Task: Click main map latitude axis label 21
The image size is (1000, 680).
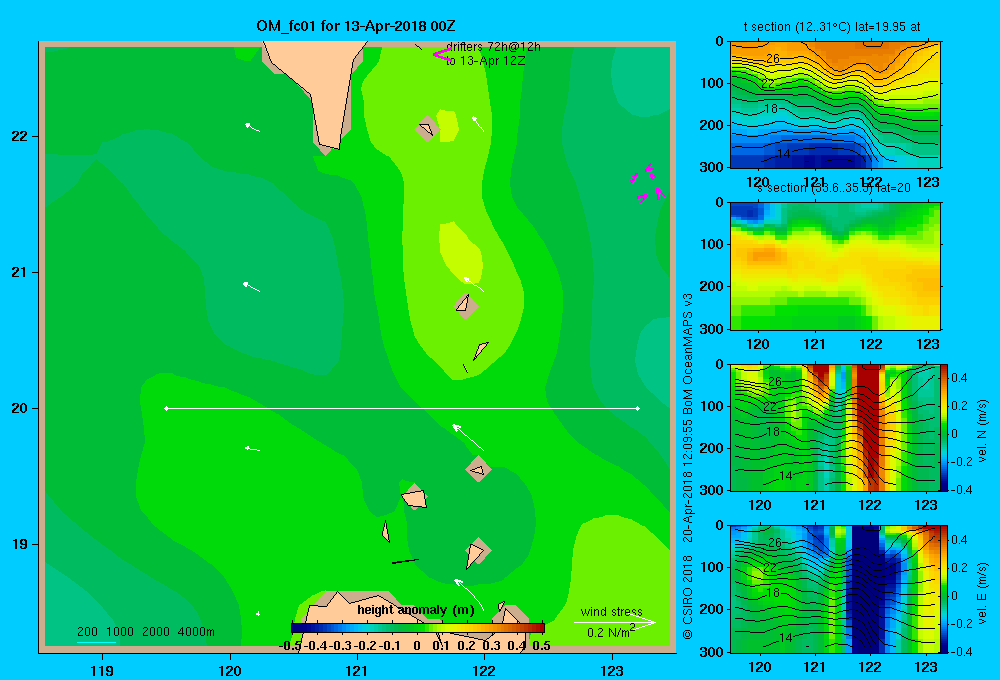Action: (20, 272)
